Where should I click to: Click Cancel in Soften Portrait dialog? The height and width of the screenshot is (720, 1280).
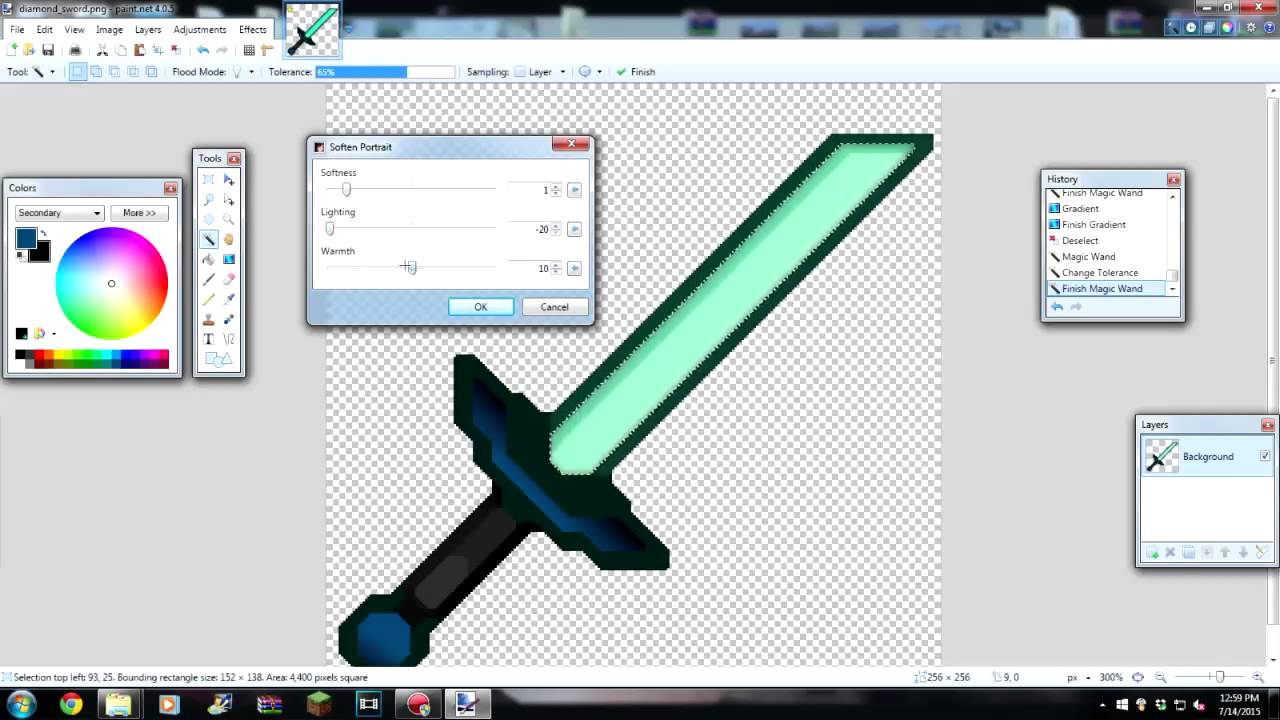point(554,307)
